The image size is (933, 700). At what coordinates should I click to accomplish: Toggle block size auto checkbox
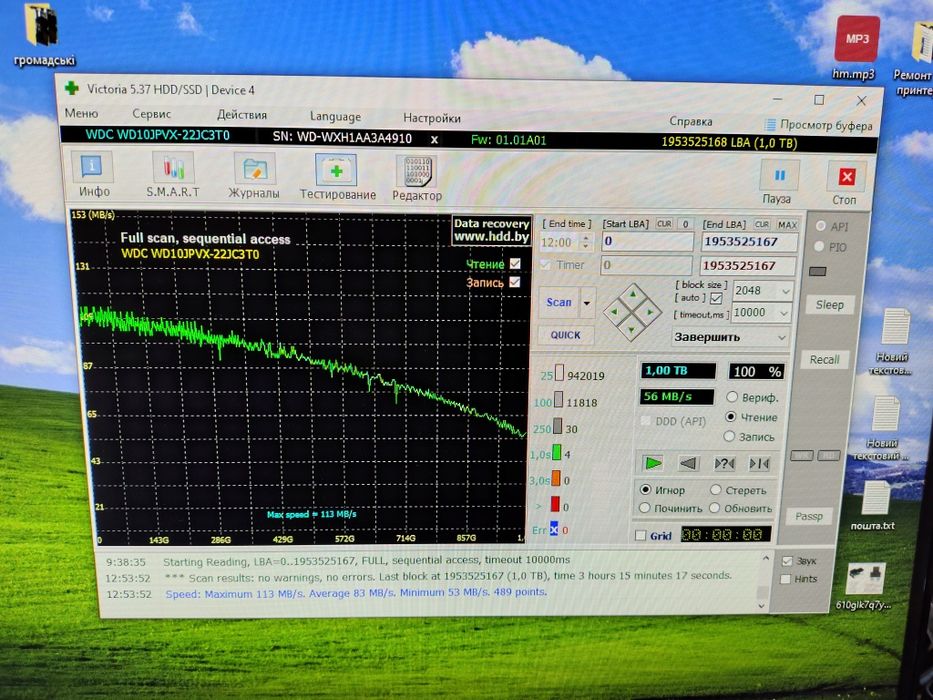click(x=716, y=298)
